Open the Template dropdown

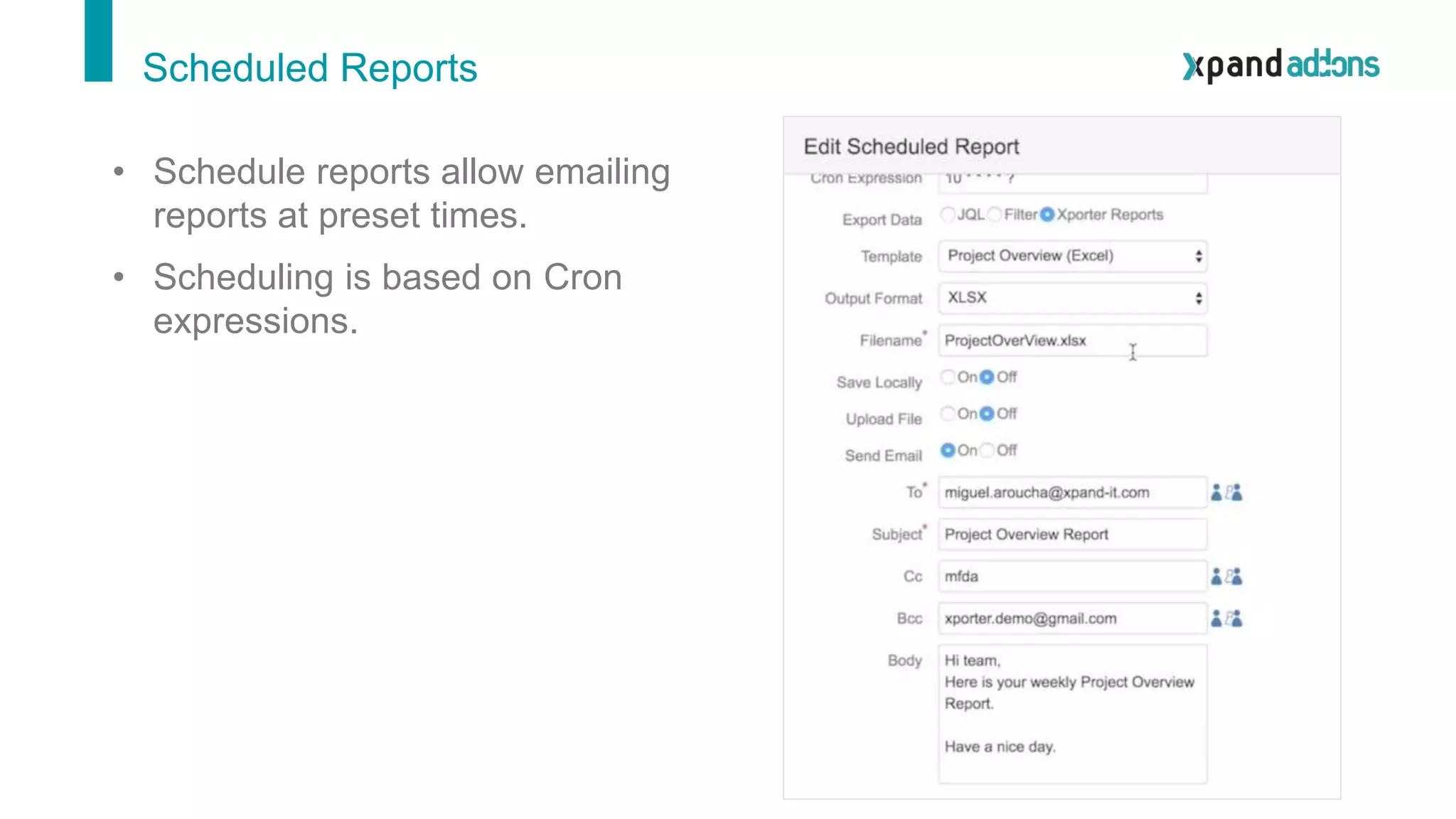(x=1073, y=256)
